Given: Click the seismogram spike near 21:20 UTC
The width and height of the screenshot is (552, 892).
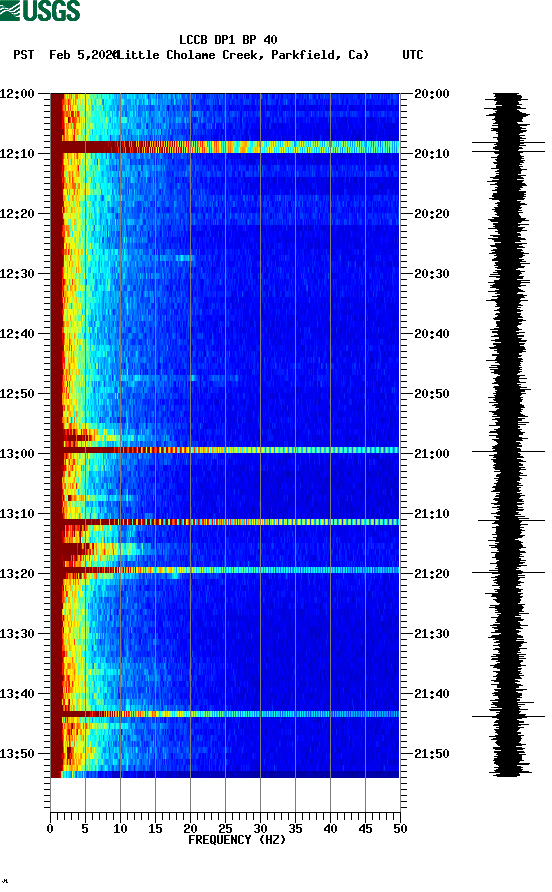Looking at the screenshot, I should [508, 572].
